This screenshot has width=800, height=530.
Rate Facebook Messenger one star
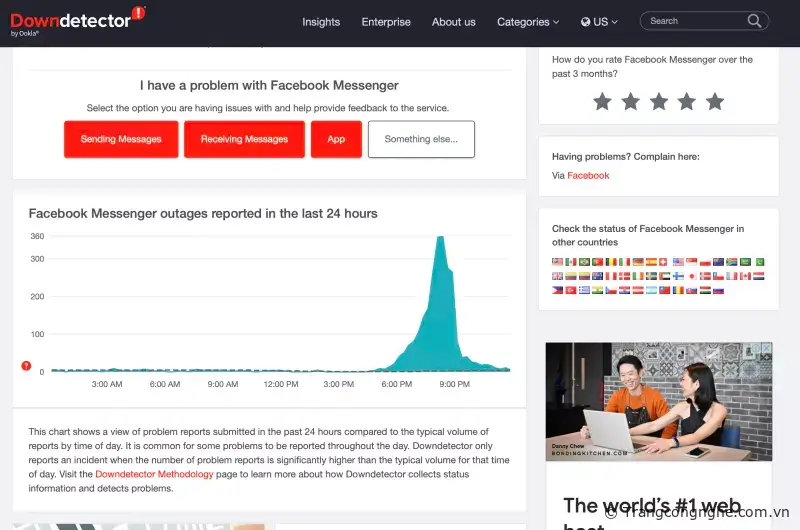pyautogui.click(x=602, y=101)
